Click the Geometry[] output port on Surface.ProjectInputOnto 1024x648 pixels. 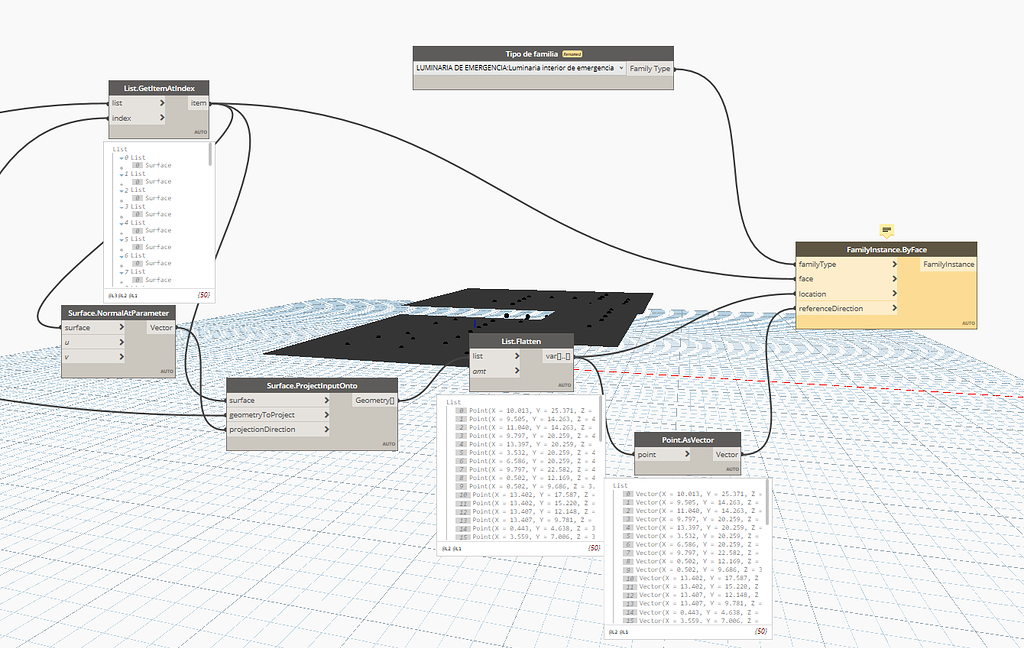[x=375, y=399]
